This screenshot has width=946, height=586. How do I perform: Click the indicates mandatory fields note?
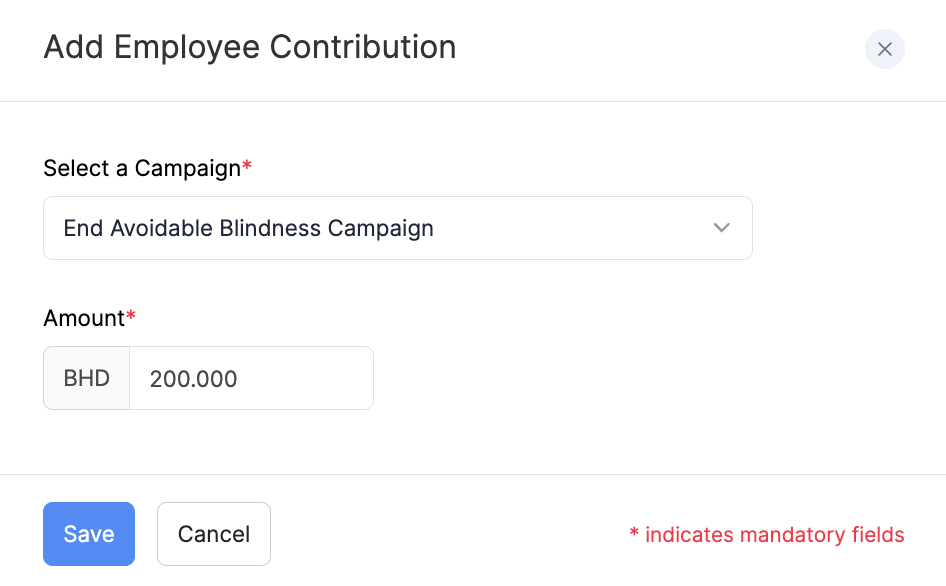(774, 535)
